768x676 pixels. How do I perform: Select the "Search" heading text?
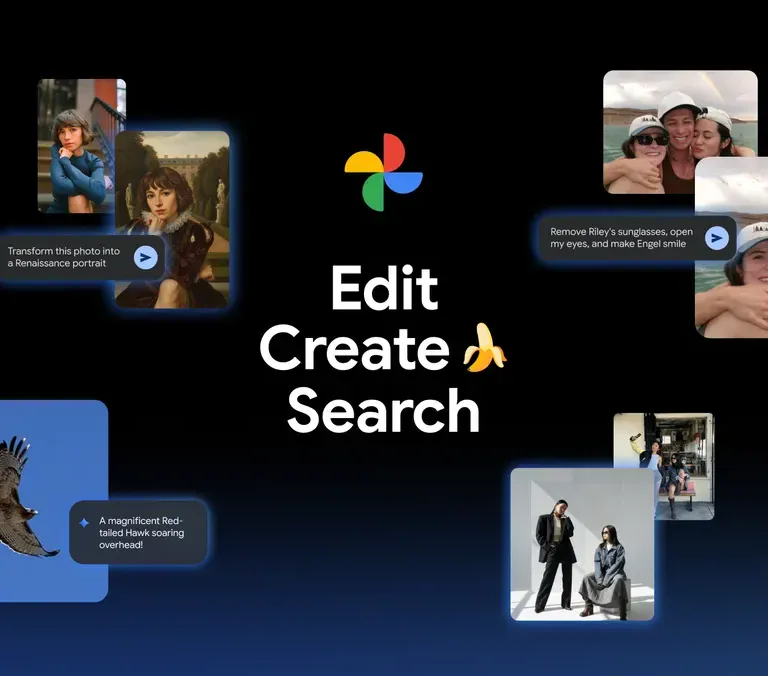click(384, 411)
